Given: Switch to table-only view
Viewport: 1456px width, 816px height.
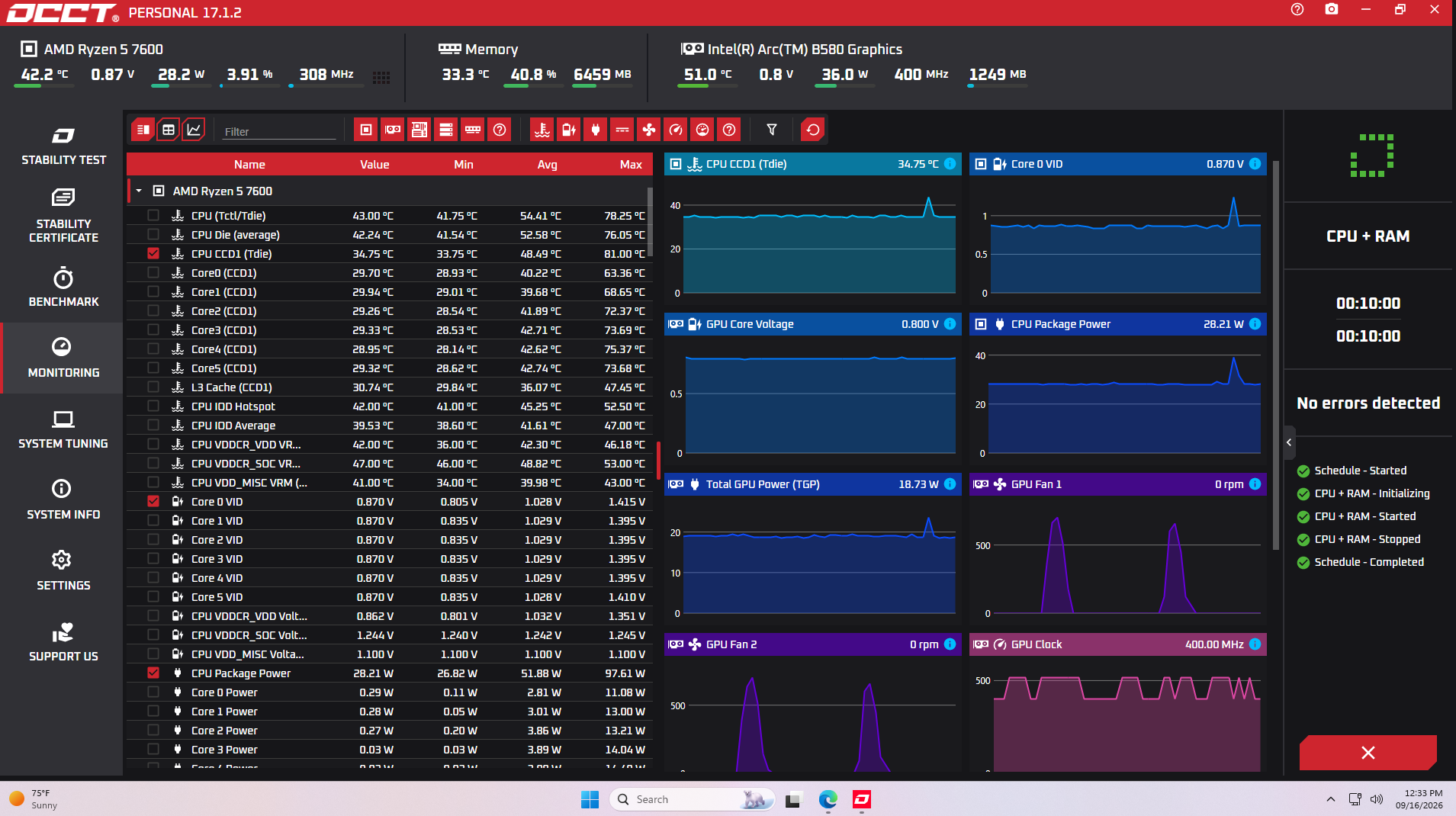Looking at the screenshot, I should coord(169,130).
